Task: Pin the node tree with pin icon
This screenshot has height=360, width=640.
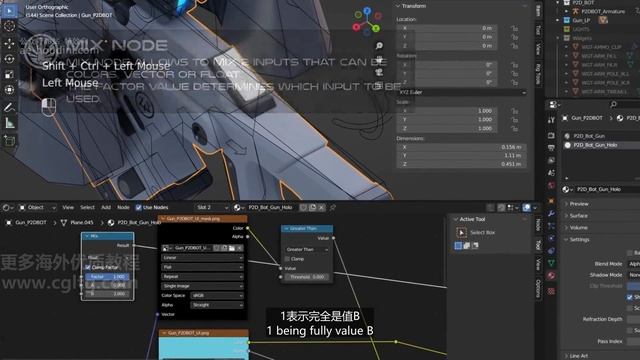Action: (333, 207)
